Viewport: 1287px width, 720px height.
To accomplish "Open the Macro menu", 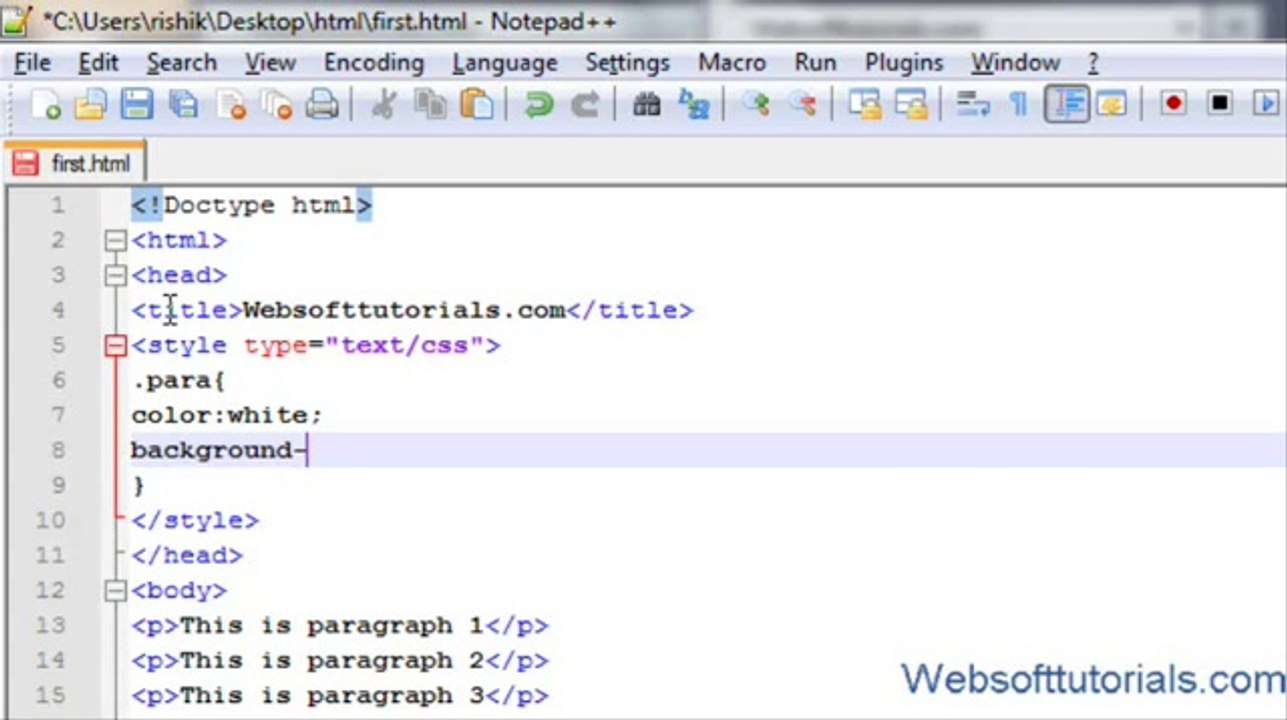I will pos(732,63).
